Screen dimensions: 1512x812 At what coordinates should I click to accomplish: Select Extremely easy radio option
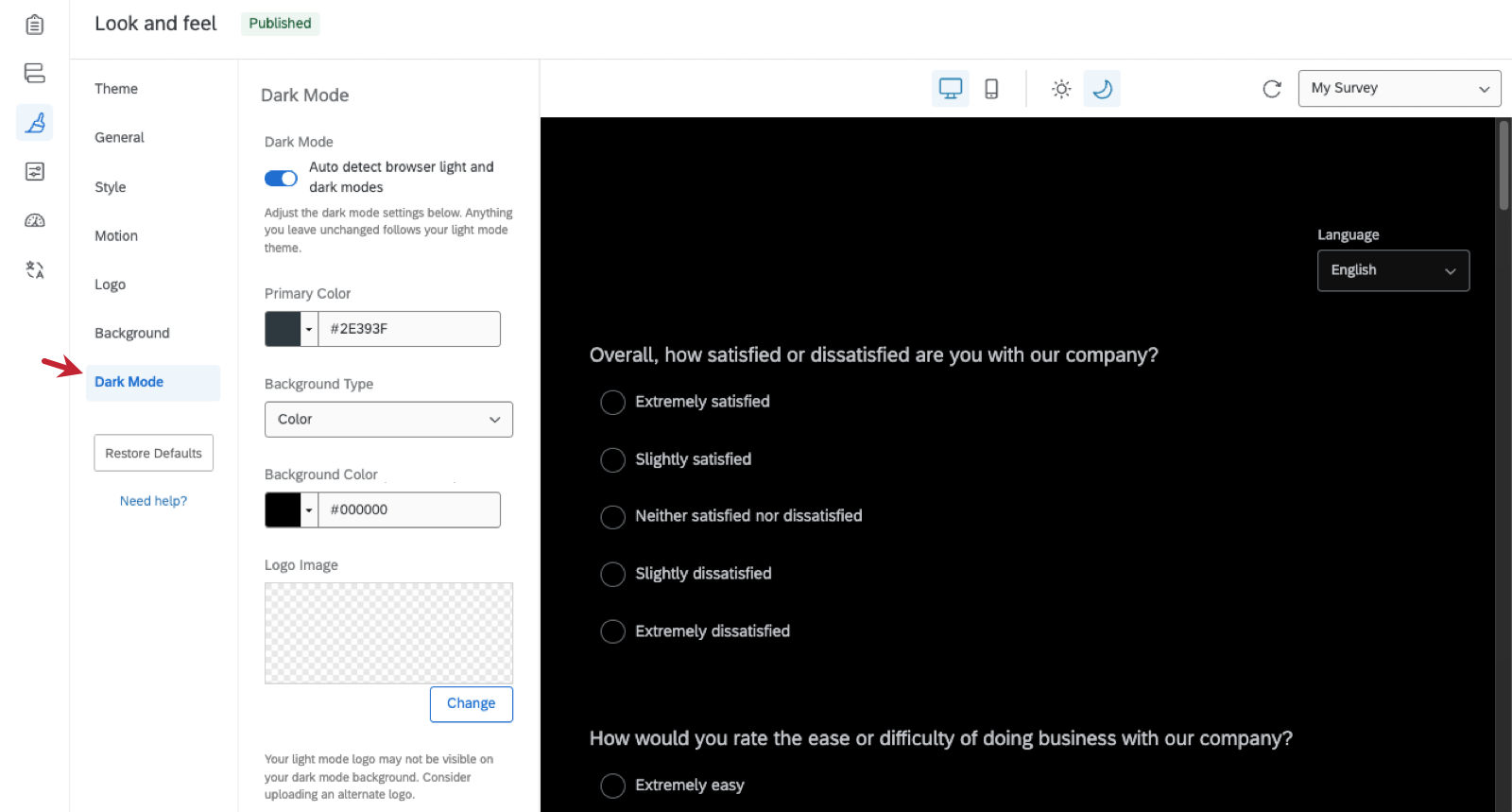click(612, 786)
